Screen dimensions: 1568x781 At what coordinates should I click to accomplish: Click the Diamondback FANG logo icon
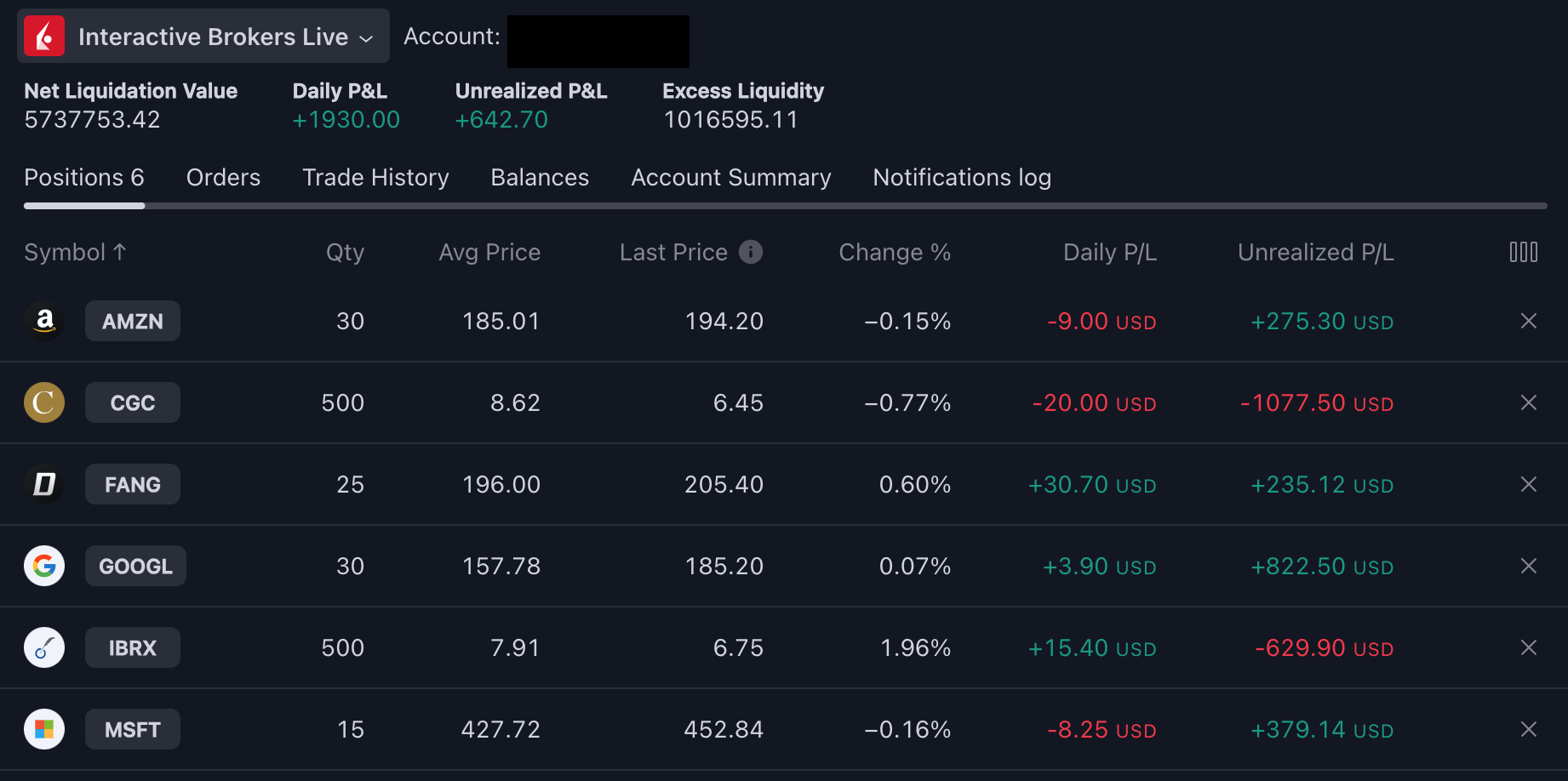[x=44, y=484]
